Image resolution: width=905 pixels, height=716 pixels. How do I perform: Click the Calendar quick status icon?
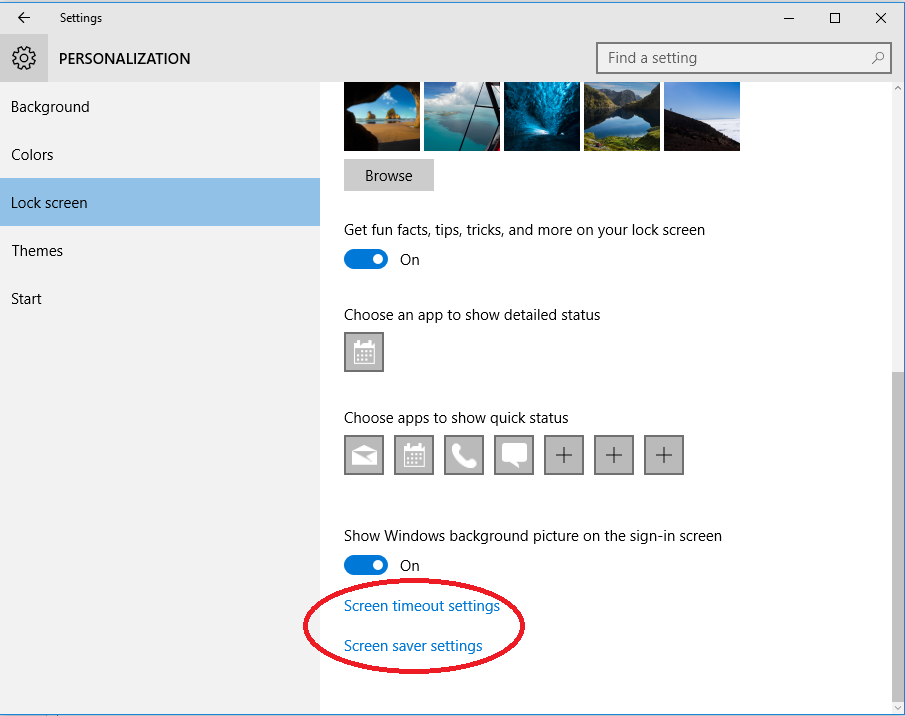414,455
